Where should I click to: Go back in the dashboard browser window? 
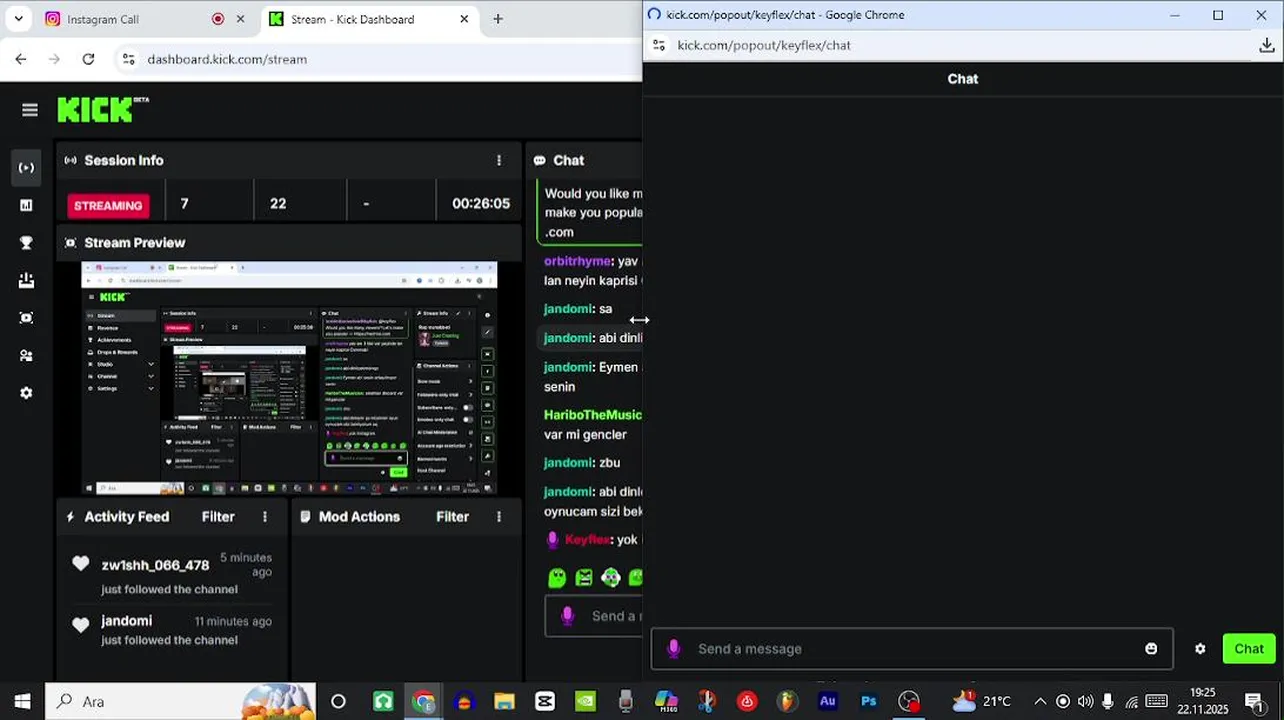coord(21,59)
